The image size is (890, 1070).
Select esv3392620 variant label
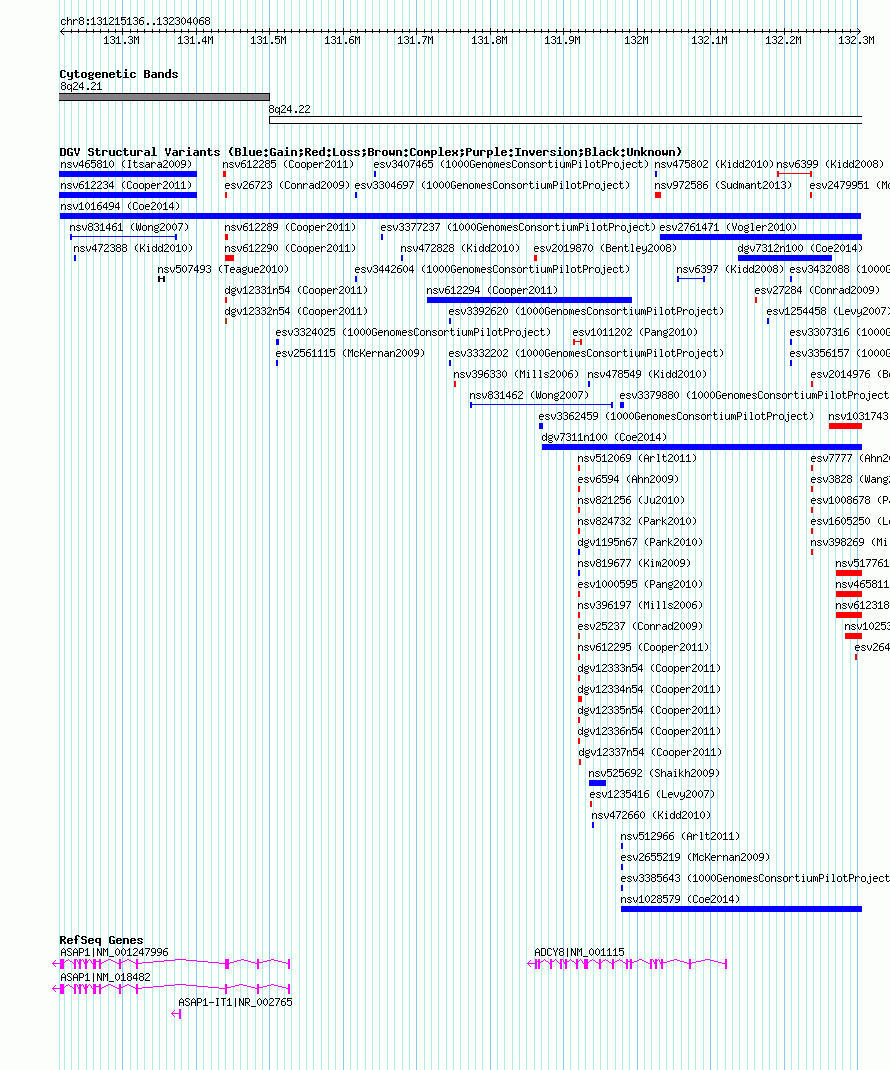click(x=586, y=312)
